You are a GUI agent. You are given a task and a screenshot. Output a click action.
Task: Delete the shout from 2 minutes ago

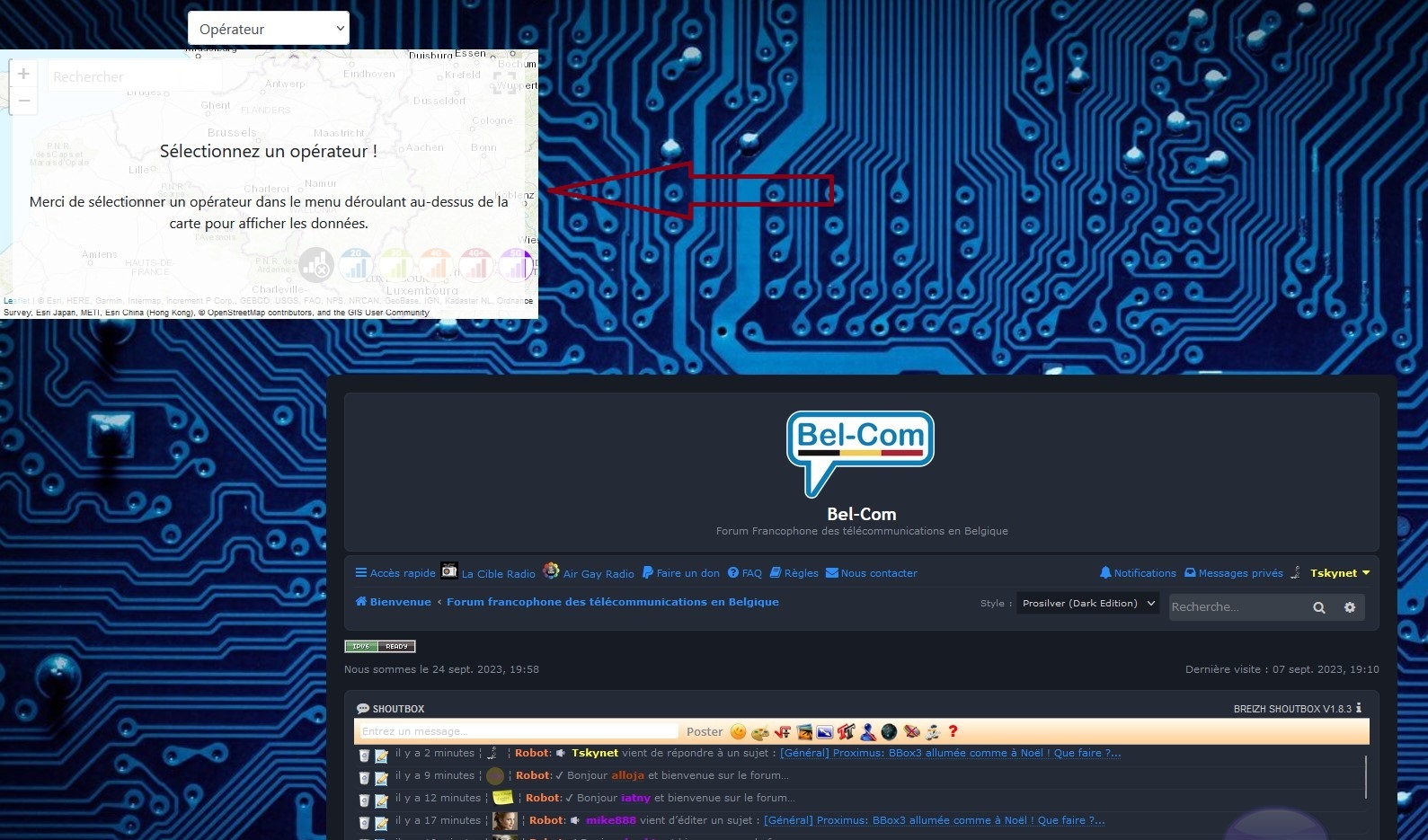[x=364, y=756]
